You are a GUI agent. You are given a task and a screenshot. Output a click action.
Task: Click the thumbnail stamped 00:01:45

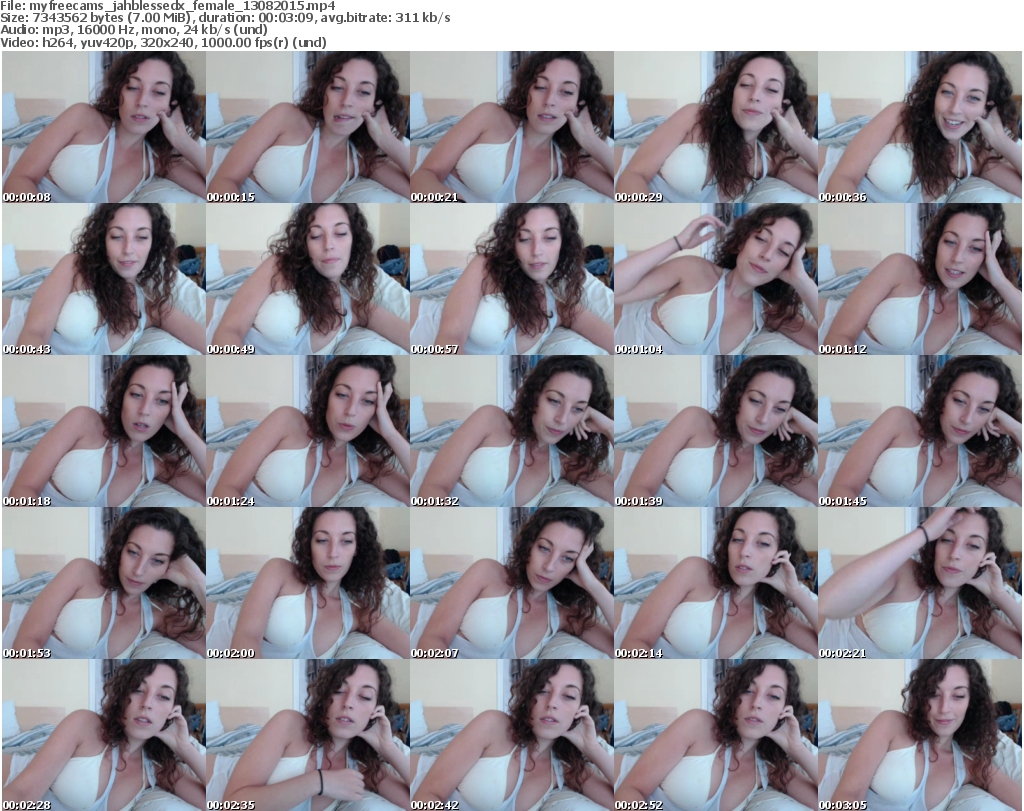(x=919, y=431)
